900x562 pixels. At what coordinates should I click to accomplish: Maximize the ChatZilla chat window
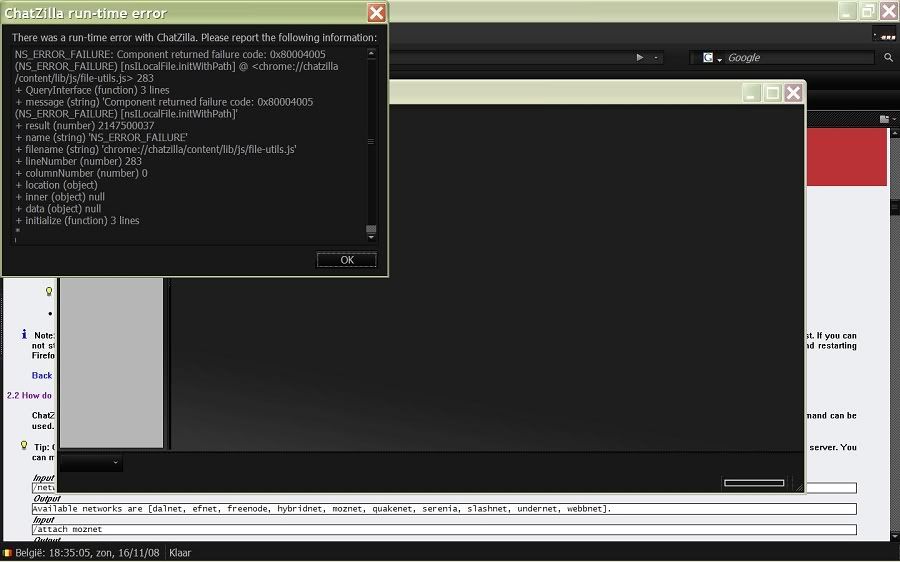[x=773, y=92]
